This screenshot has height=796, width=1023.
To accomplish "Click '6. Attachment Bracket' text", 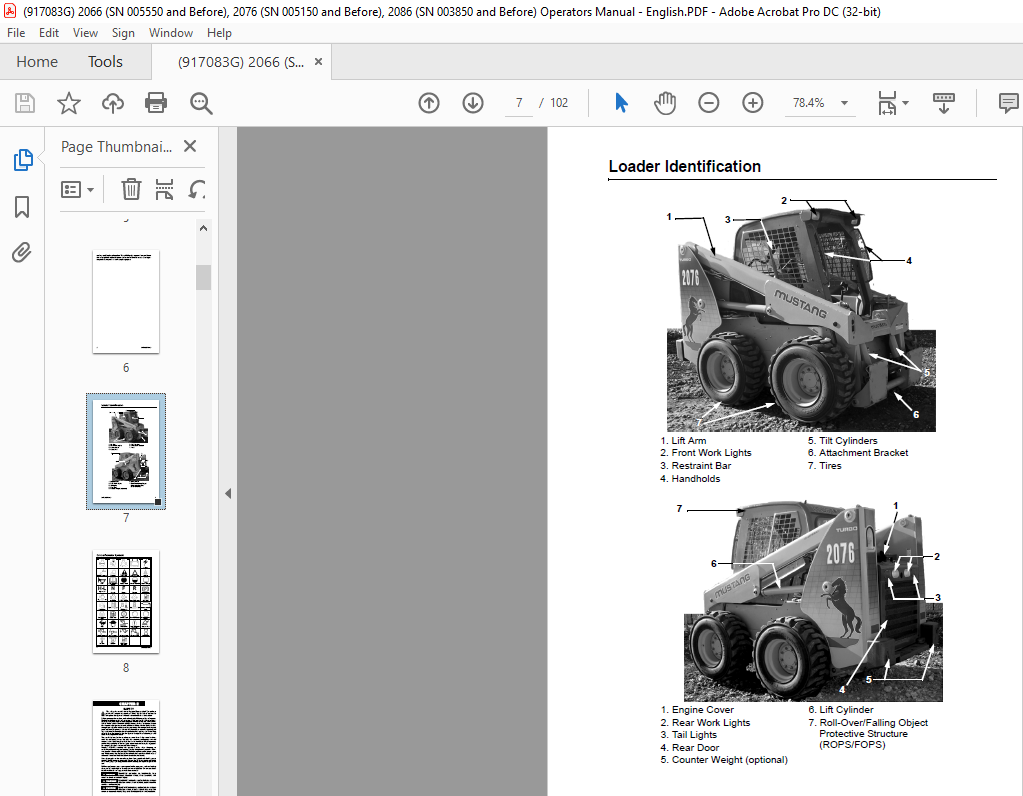I will 858,453.
